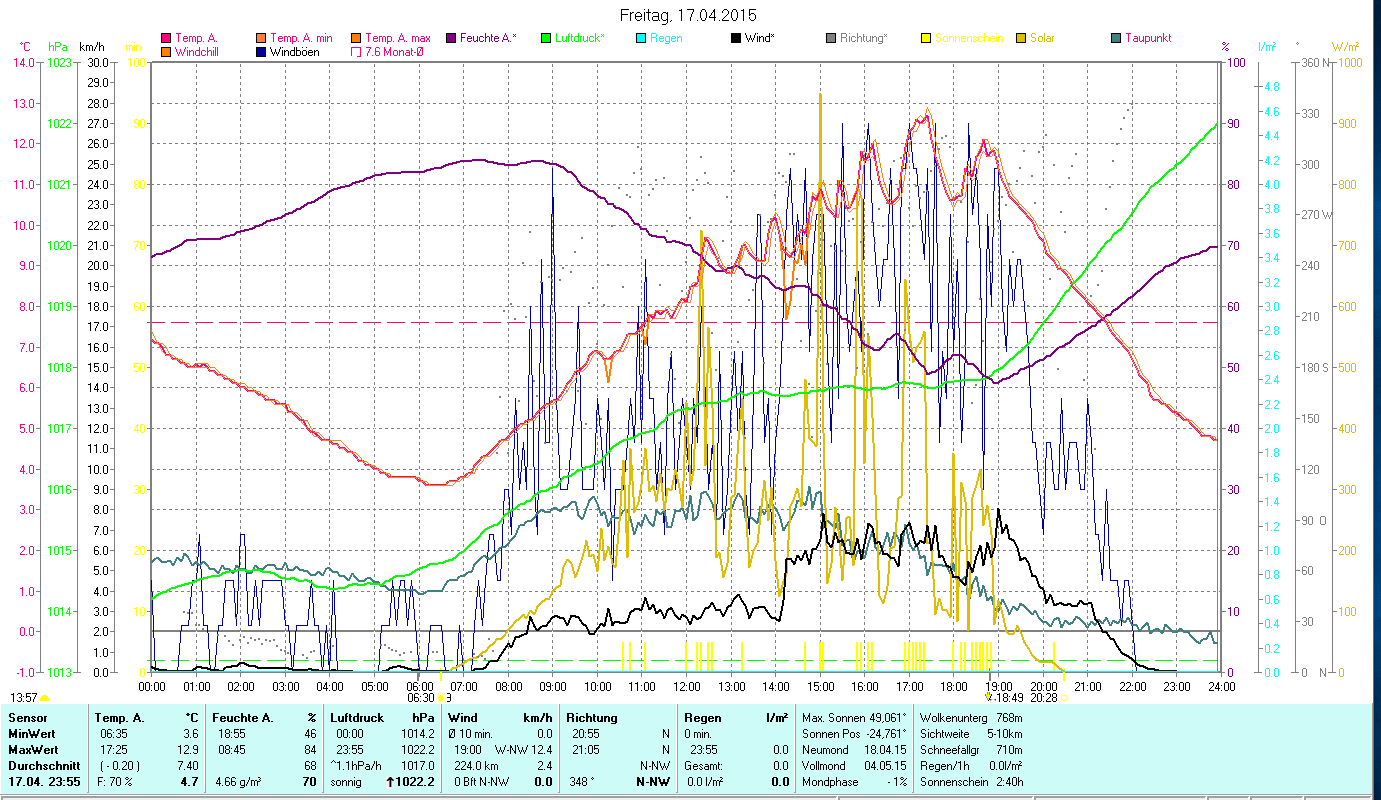This screenshot has height=800, width=1381.
Task: Click the 'W-NW 12.4' wind maximum value
Action: tap(524, 749)
